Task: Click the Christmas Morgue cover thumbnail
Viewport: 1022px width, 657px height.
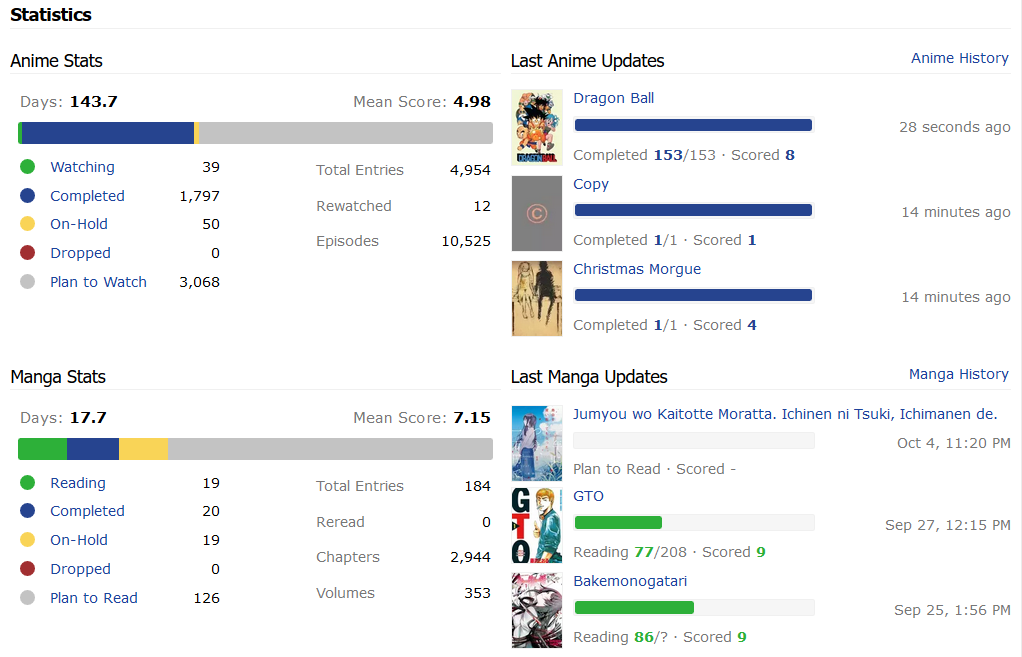Action: tap(537, 299)
